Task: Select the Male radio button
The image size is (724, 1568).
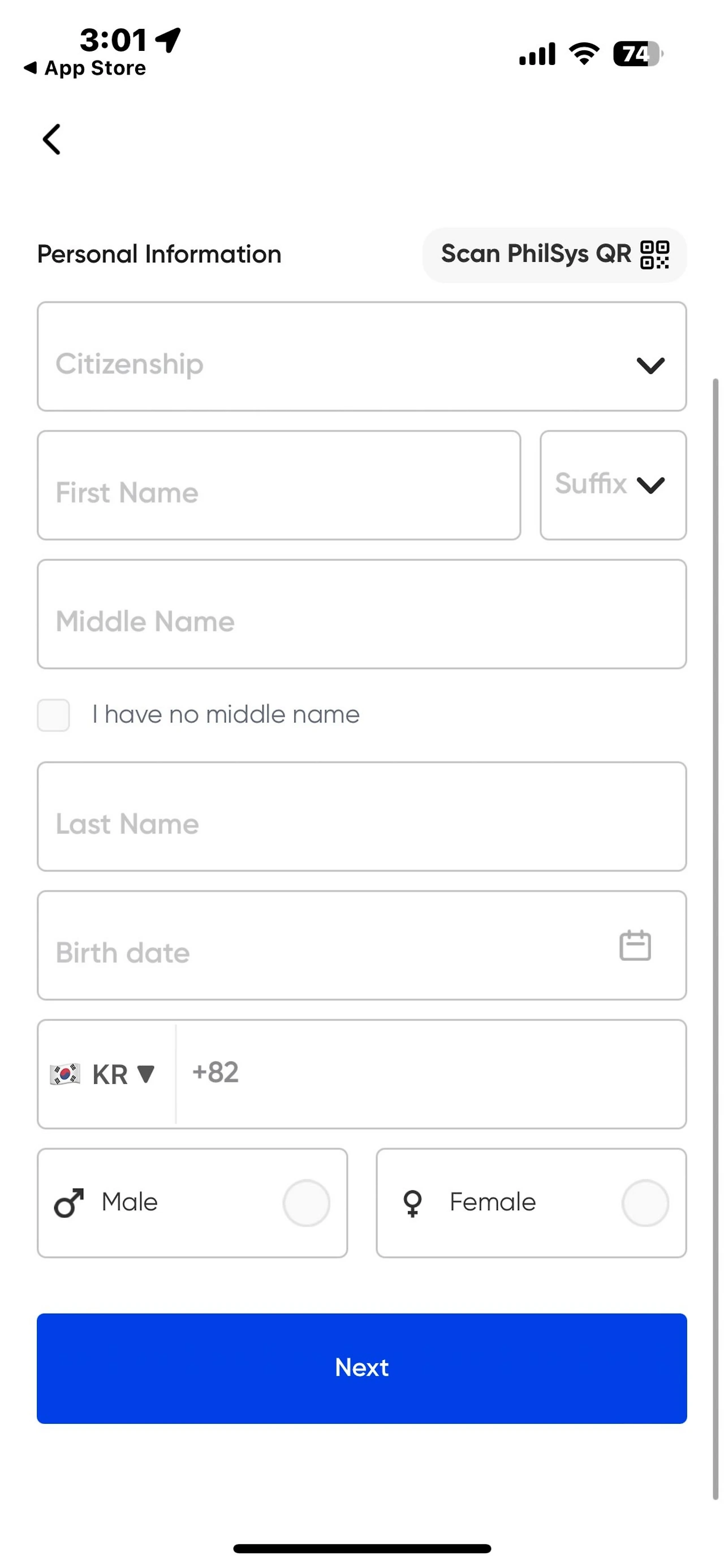Action: coord(305,1203)
